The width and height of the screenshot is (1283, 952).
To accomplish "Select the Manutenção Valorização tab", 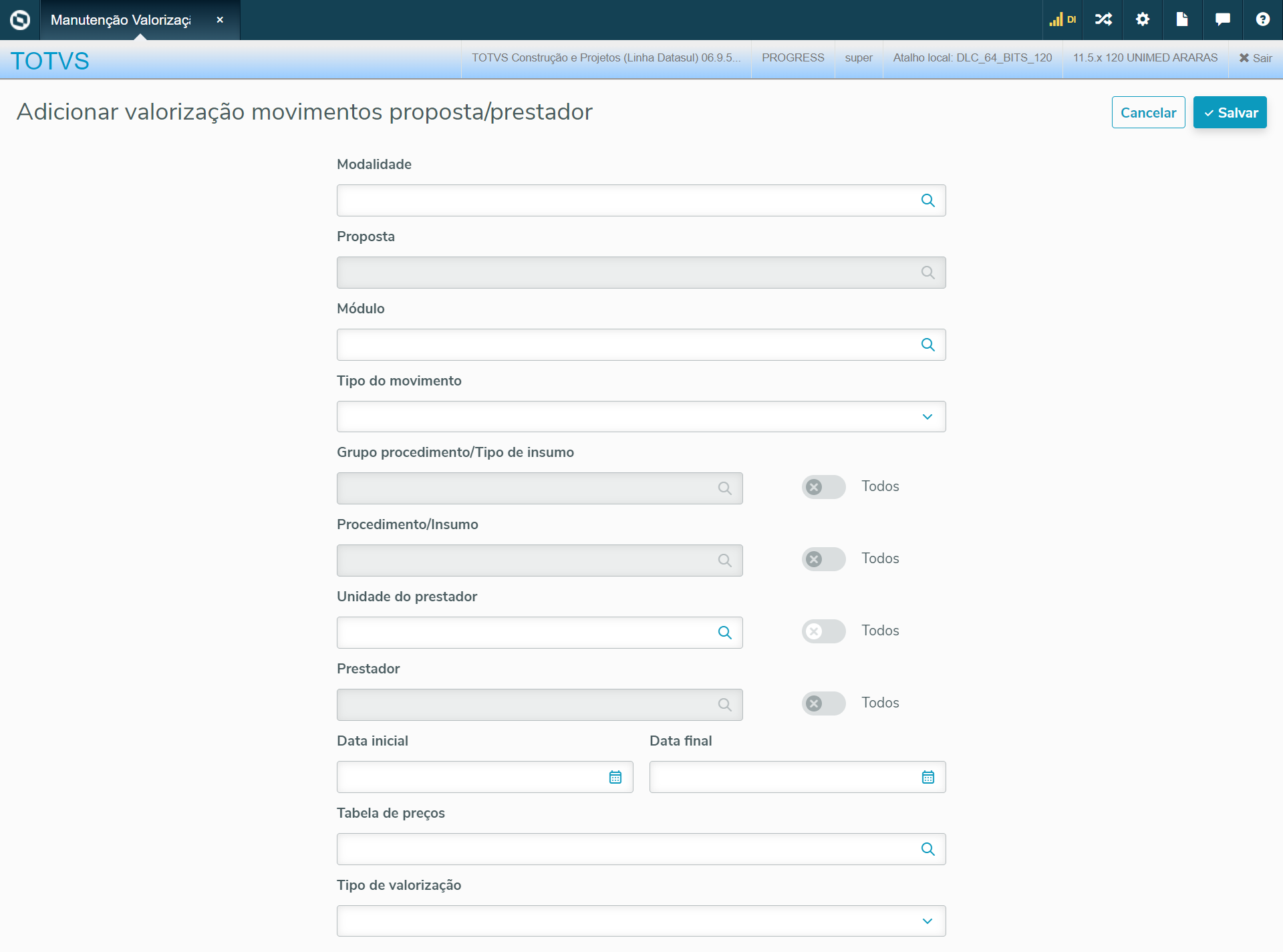I will 122,20.
